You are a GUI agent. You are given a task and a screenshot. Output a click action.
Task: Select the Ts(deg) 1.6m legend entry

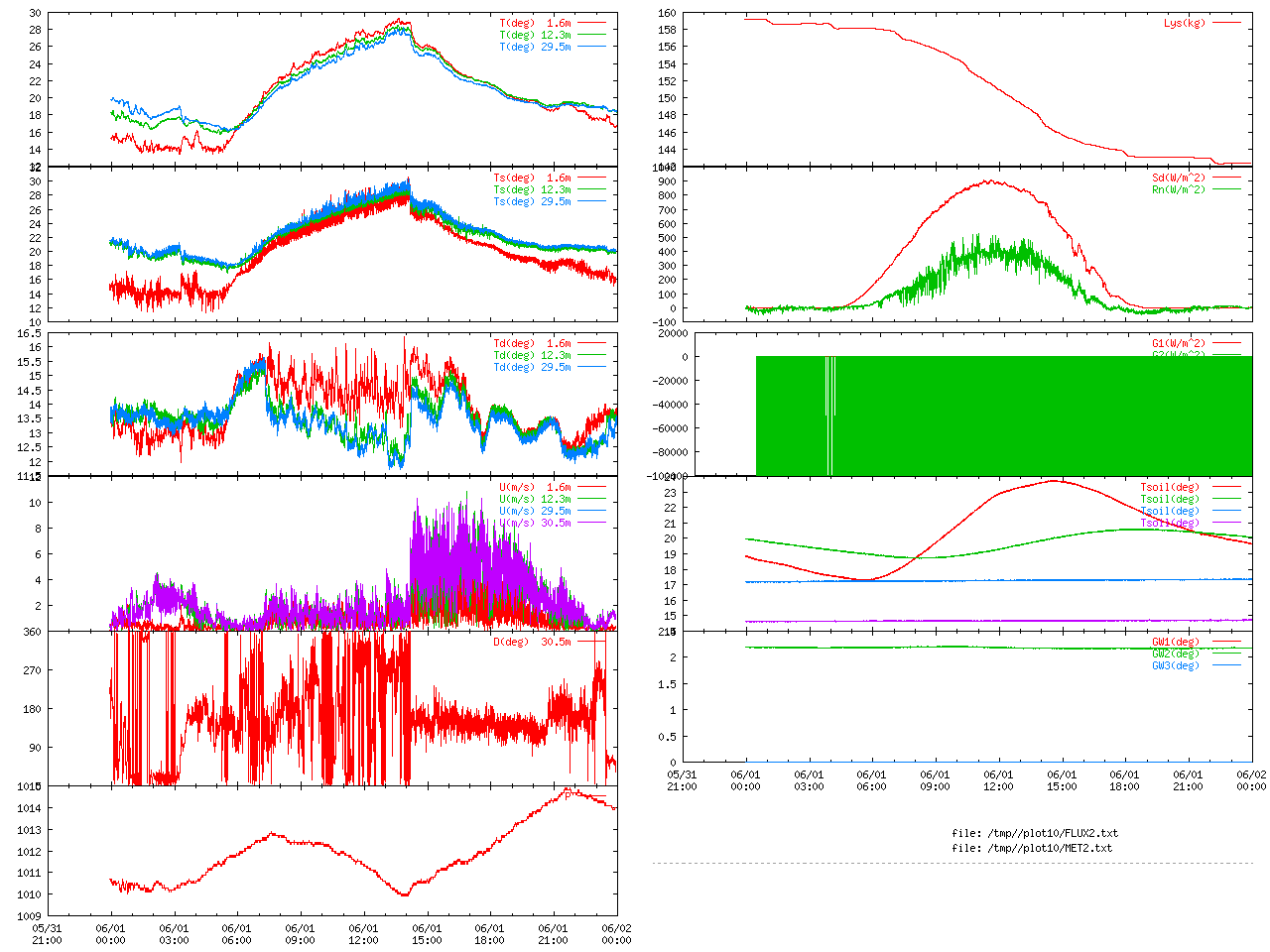pyautogui.click(x=533, y=178)
